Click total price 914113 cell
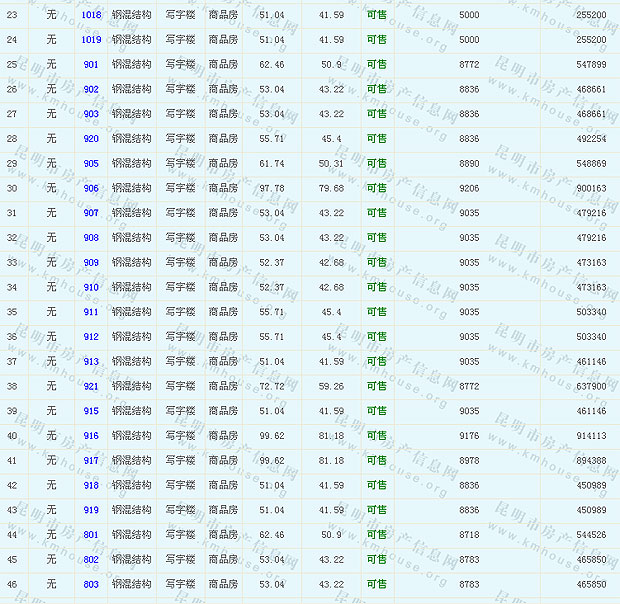Viewport: 620px width, 604px height. pos(591,436)
